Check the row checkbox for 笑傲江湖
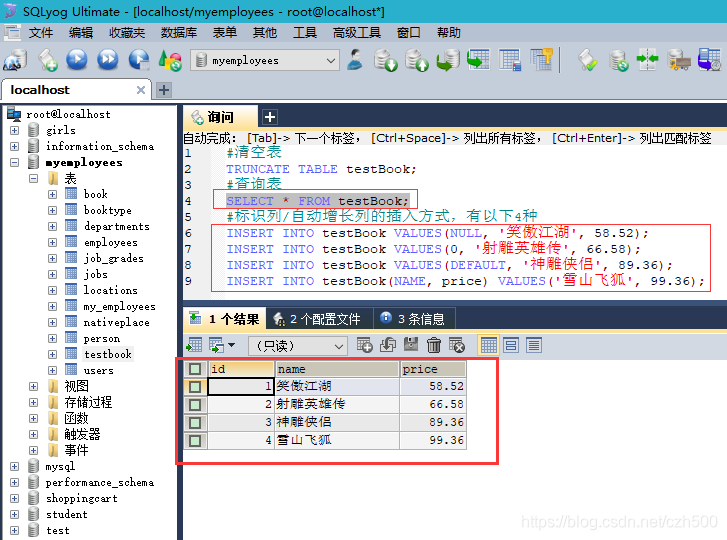 point(195,387)
